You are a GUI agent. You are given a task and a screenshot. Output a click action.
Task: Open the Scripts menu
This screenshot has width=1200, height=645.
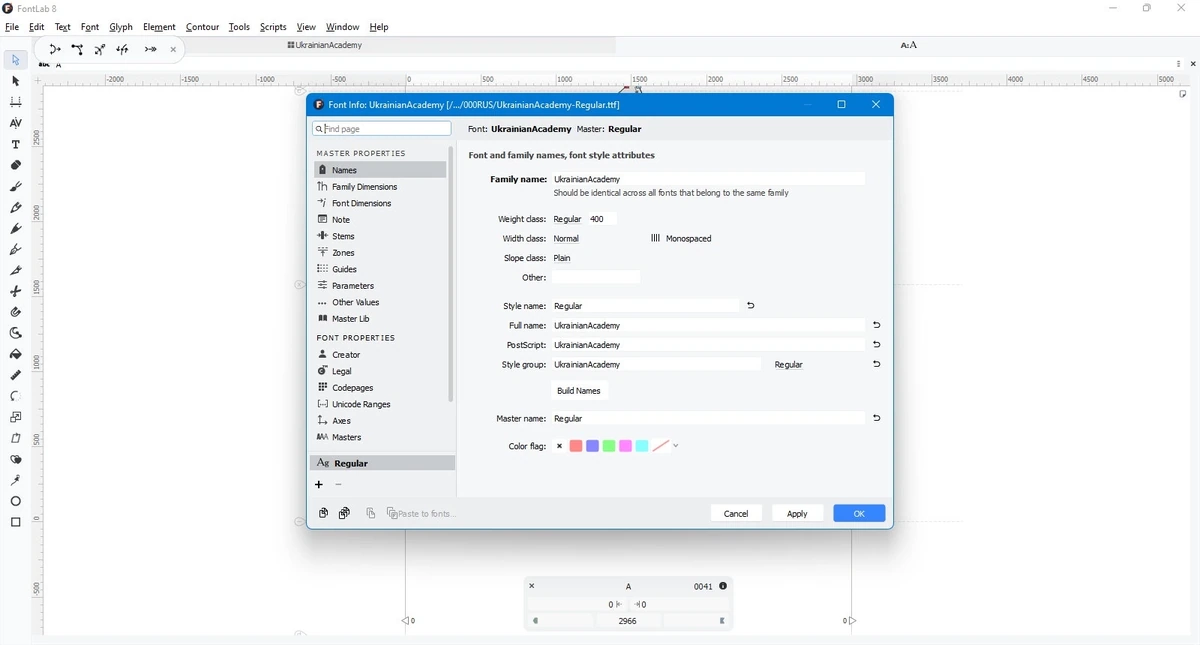click(x=273, y=27)
